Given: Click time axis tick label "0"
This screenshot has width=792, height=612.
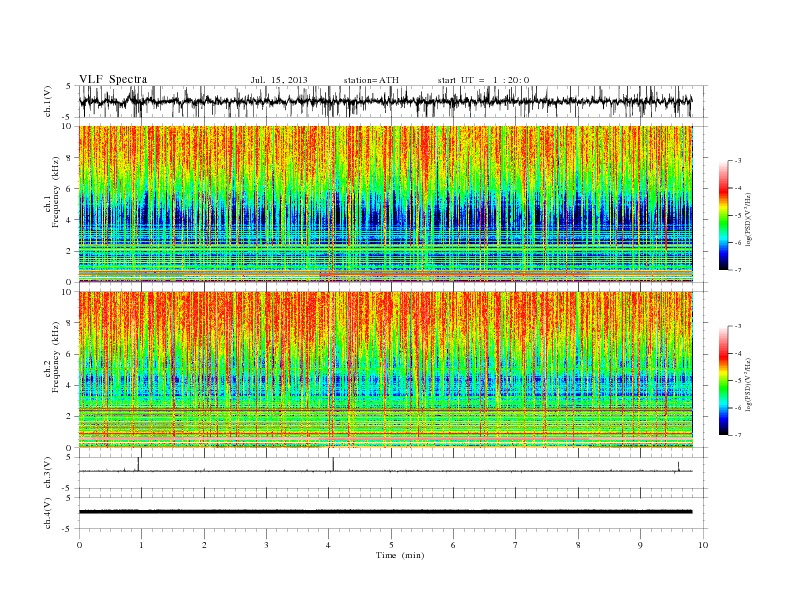Looking at the screenshot, I should 79,545.
